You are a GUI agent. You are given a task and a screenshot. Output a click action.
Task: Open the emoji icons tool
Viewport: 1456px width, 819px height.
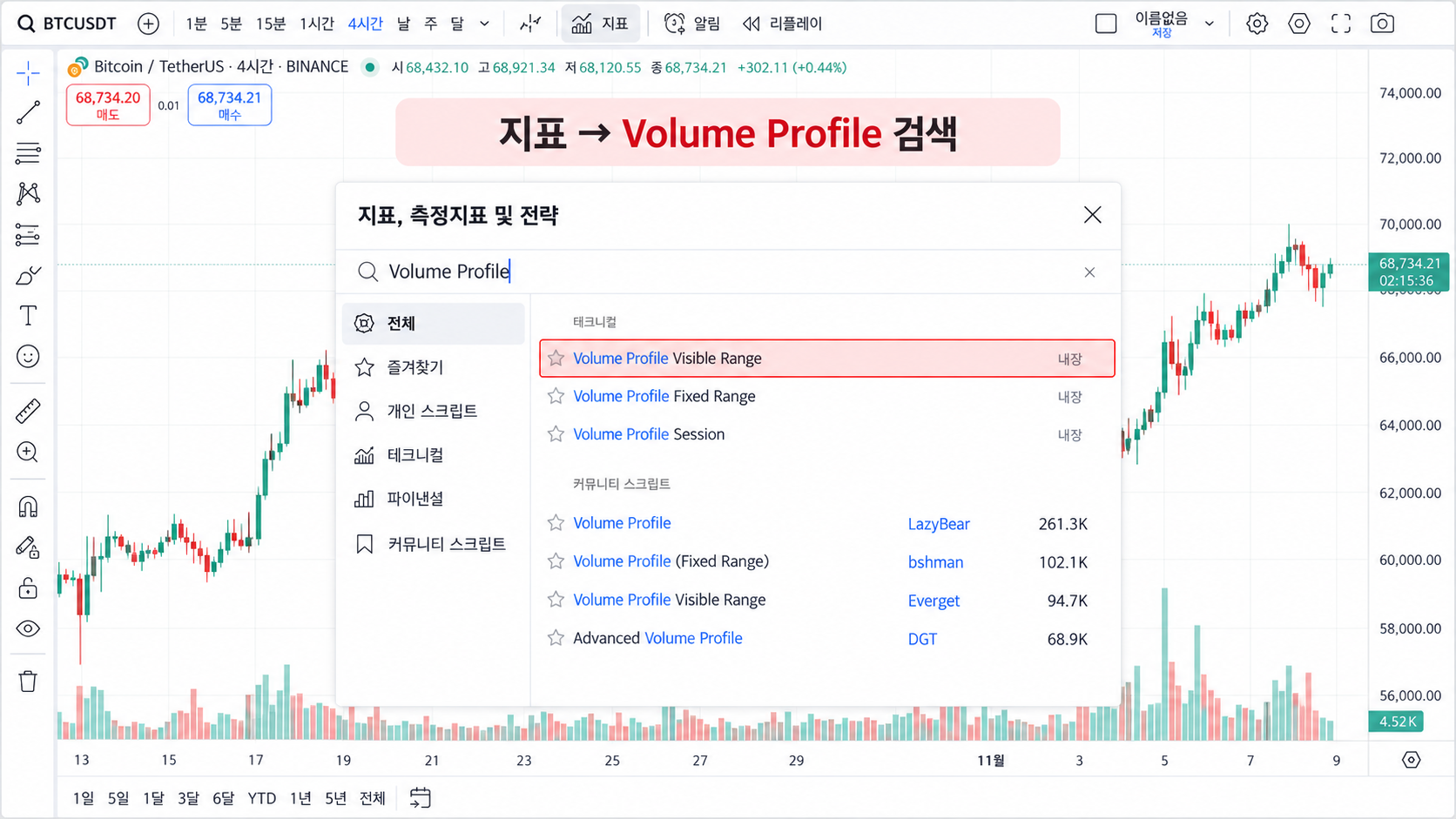tap(28, 356)
